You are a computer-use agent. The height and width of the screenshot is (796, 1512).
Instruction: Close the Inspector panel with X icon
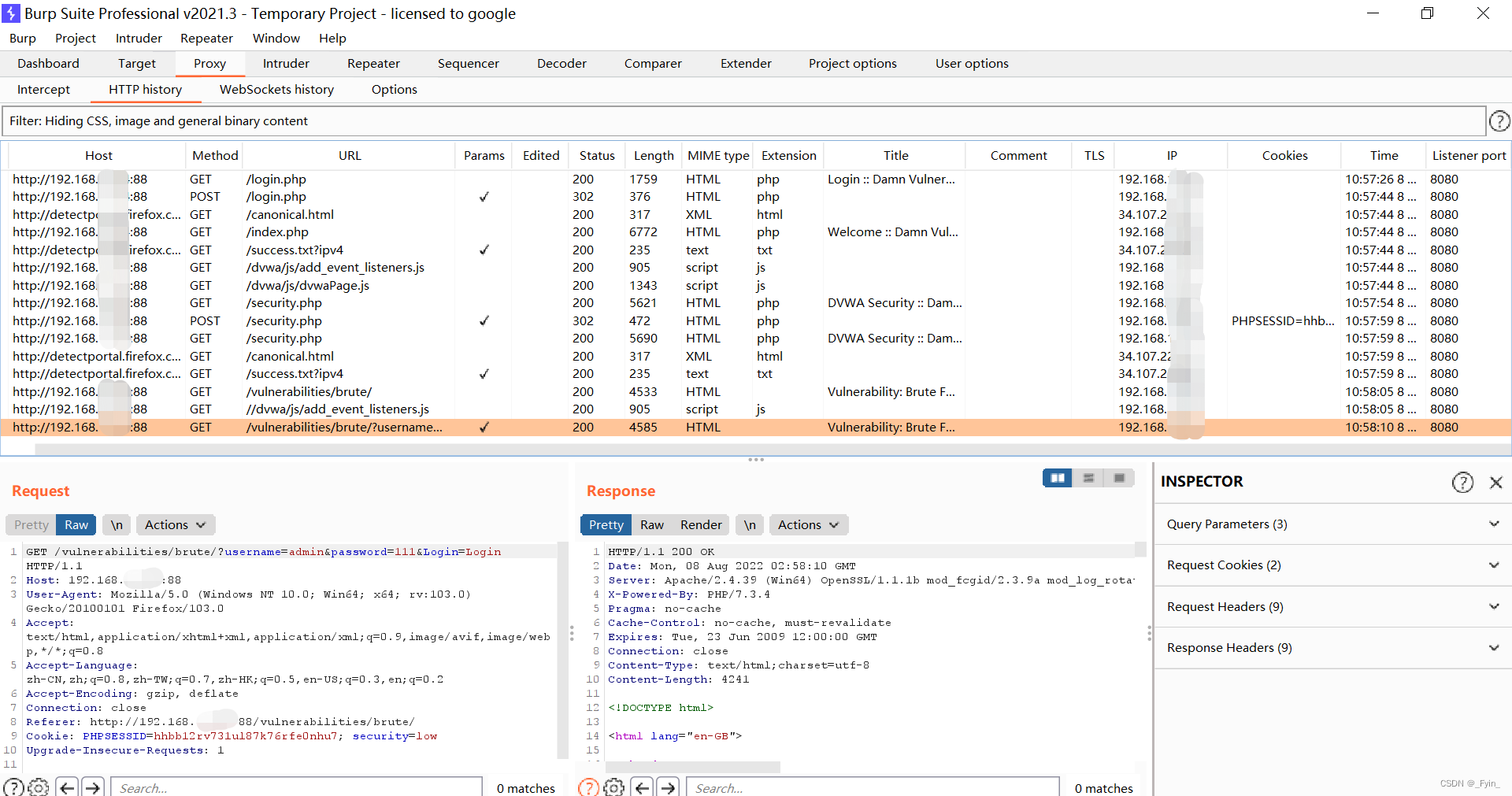[x=1496, y=483]
